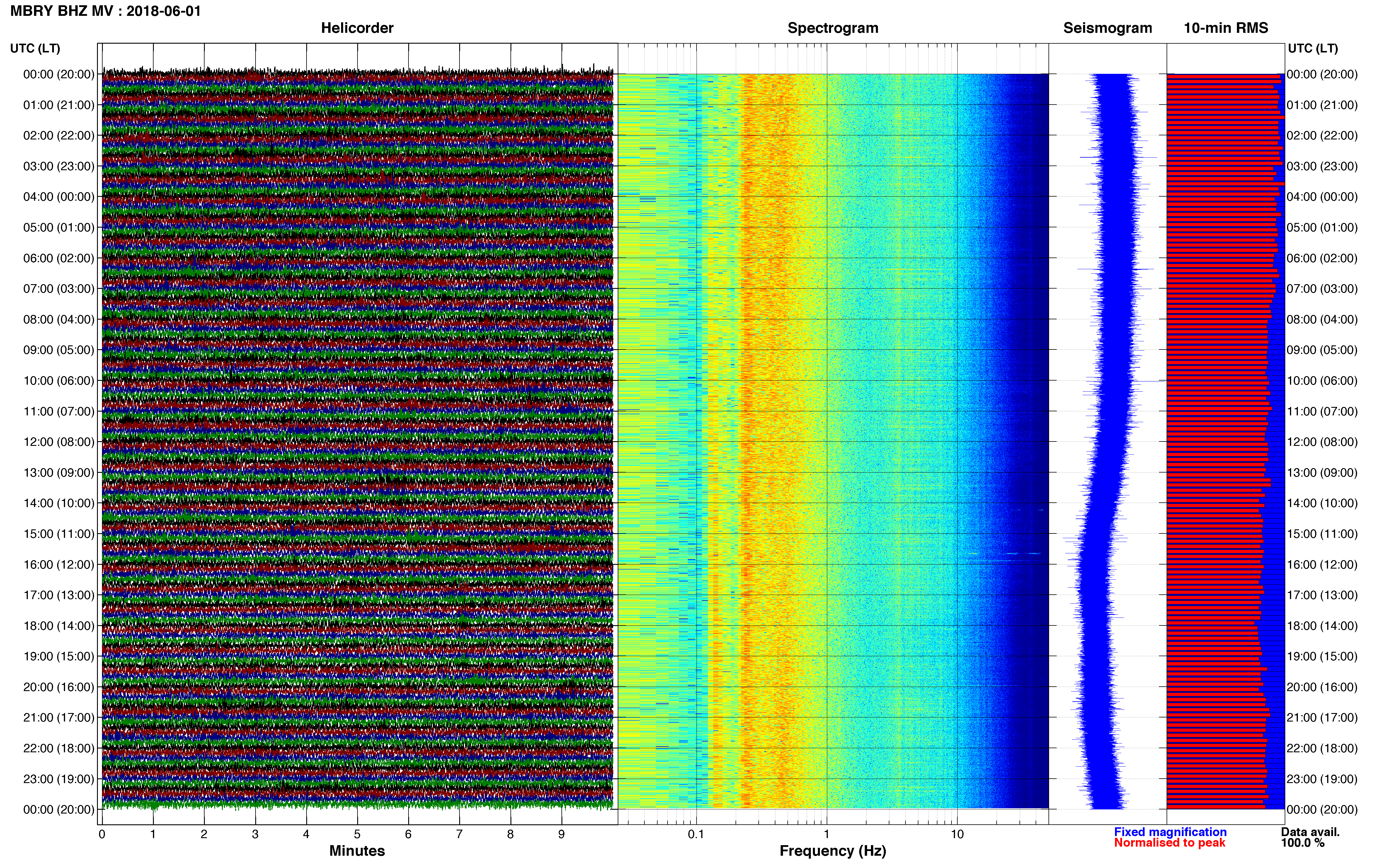Click the right time label '05:00 (01:00)'
Image resolution: width=1389 pixels, height=868 pixels.
[x=1322, y=227]
